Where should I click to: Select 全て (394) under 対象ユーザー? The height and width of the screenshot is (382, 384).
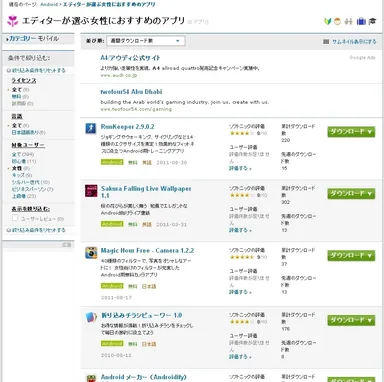click(x=17, y=154)
